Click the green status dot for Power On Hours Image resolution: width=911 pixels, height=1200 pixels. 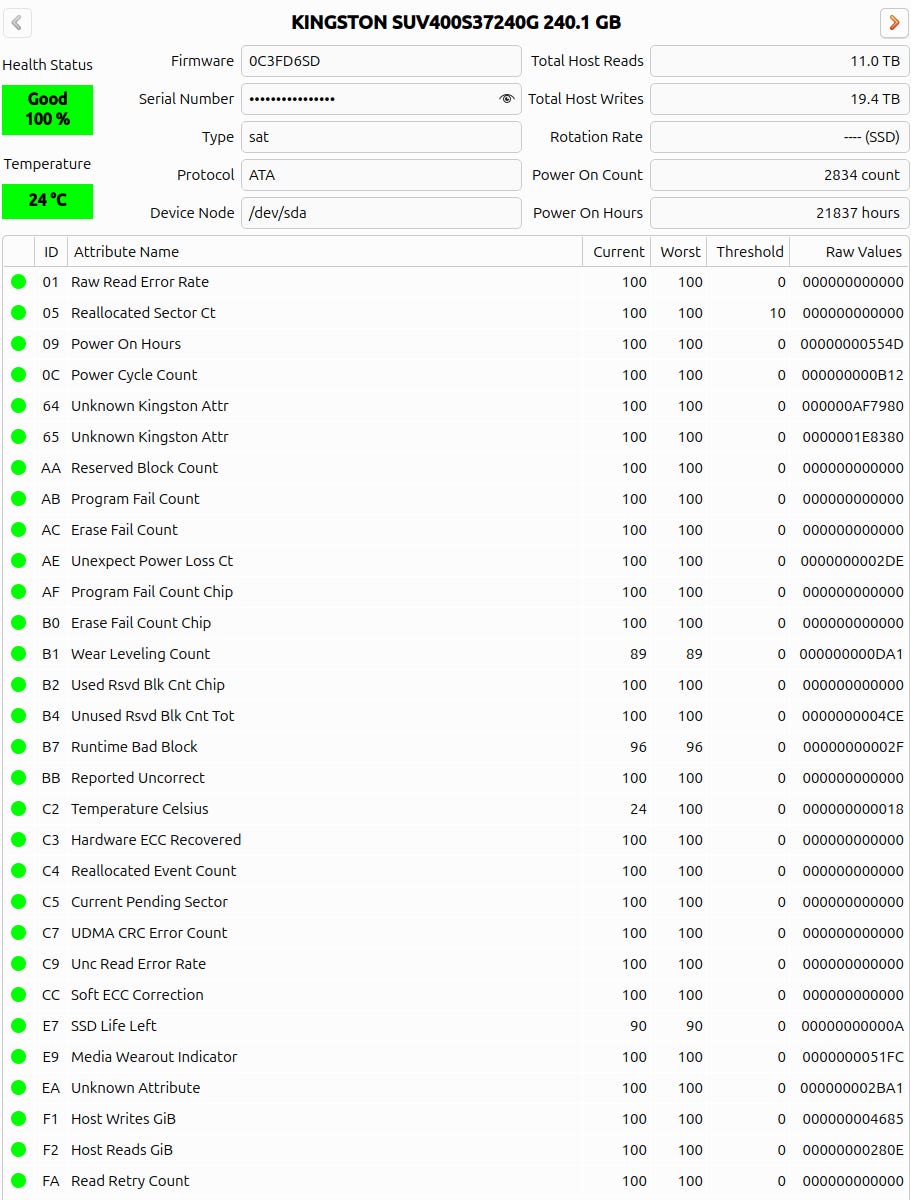[x=18, y=344]
